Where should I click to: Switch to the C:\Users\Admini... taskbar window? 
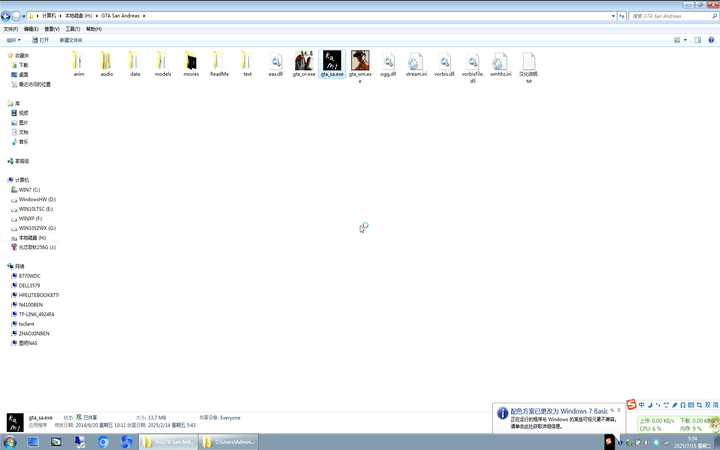tap(229, 442)
